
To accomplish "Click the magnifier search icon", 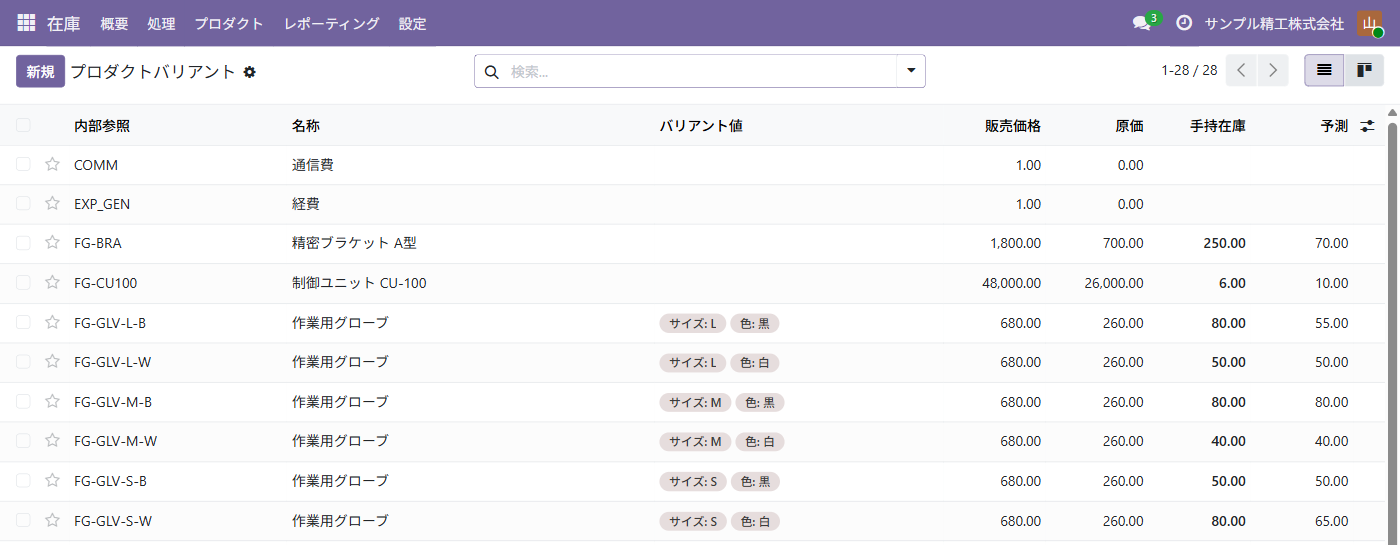I will click(x=491, y=72).
